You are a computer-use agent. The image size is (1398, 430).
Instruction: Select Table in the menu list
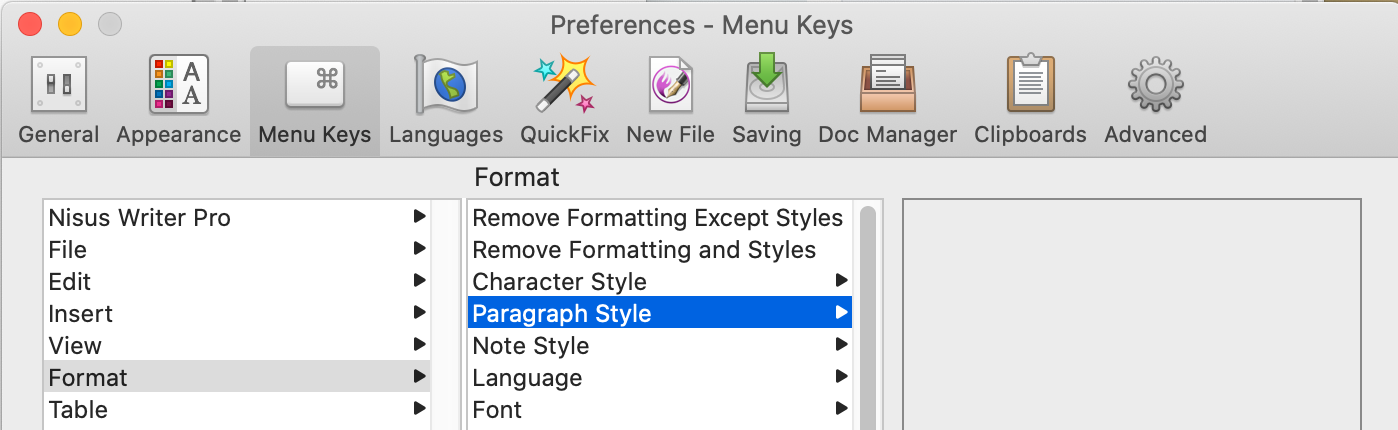click(78, 410)
